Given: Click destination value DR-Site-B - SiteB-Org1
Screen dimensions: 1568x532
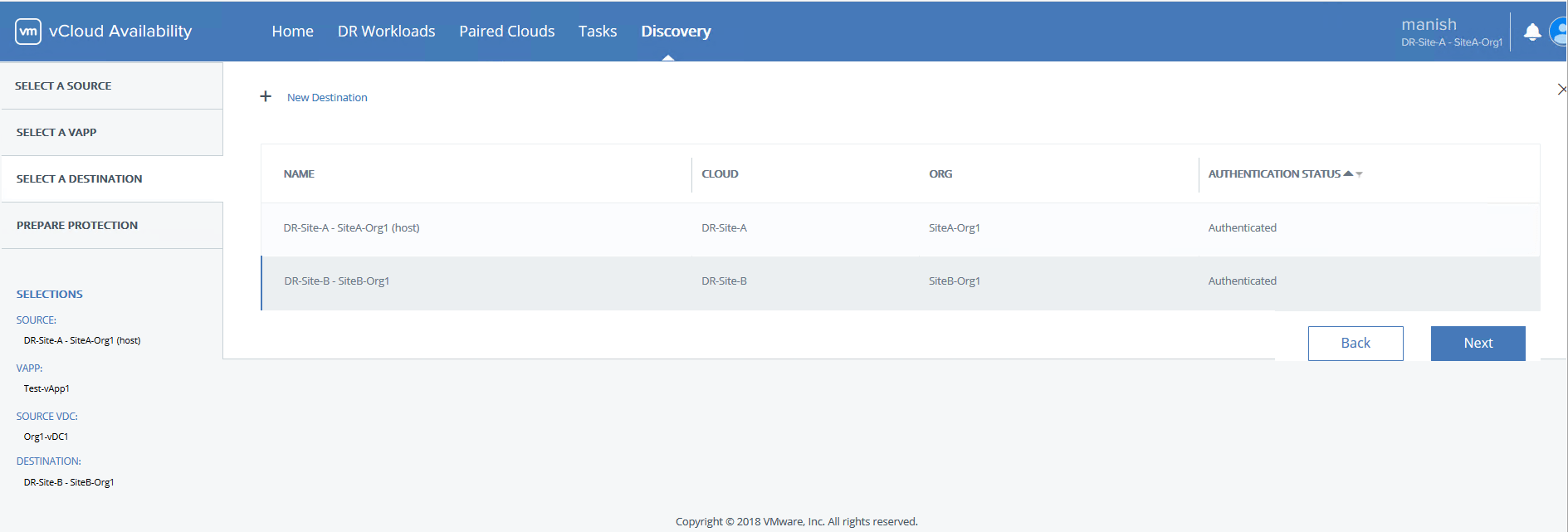Looking at the screenshot, I should 69,482.
